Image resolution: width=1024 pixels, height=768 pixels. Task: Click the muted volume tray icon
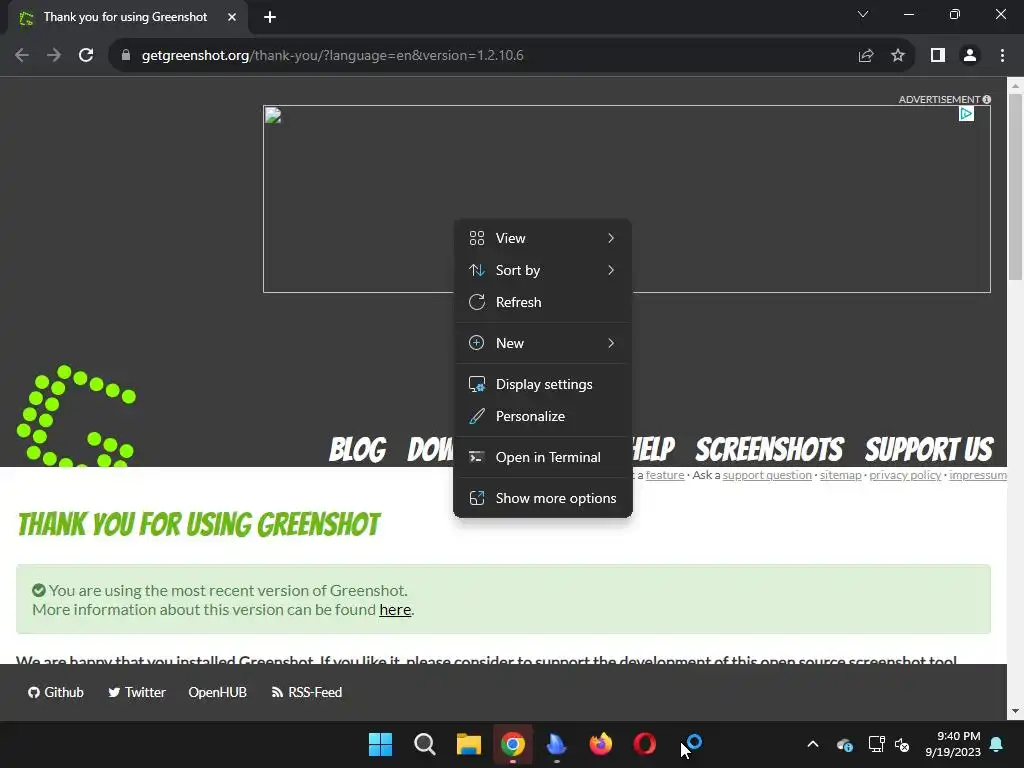tap(902, 744)
